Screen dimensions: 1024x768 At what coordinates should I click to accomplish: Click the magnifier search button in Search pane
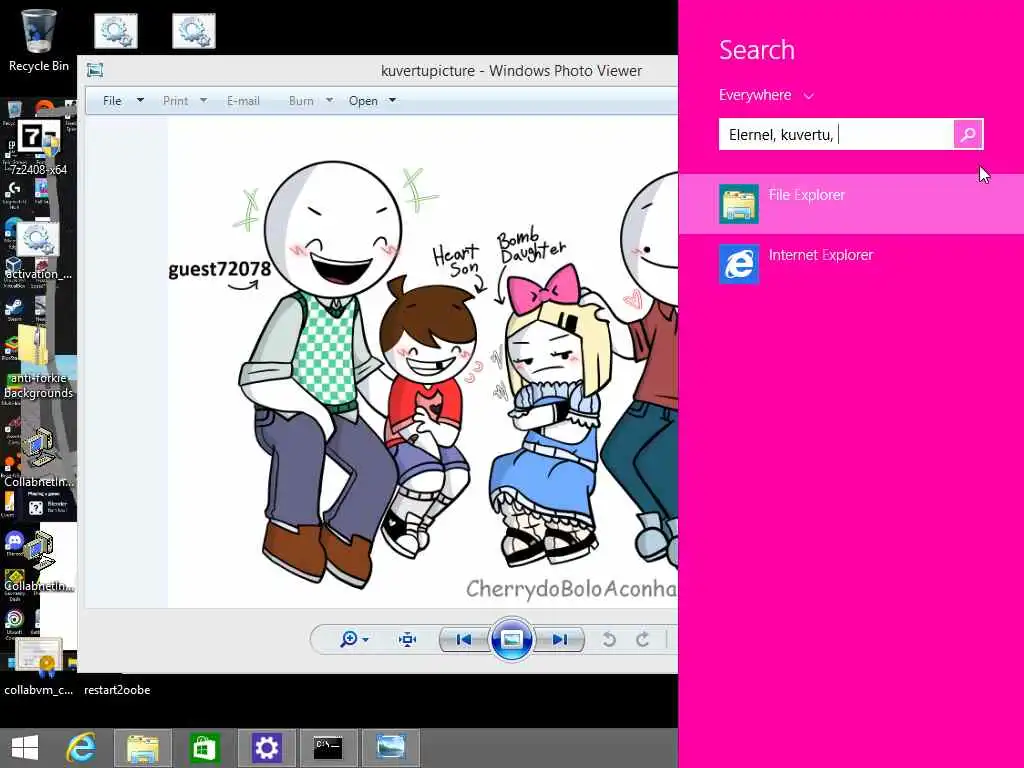click(x=968, y=135)
